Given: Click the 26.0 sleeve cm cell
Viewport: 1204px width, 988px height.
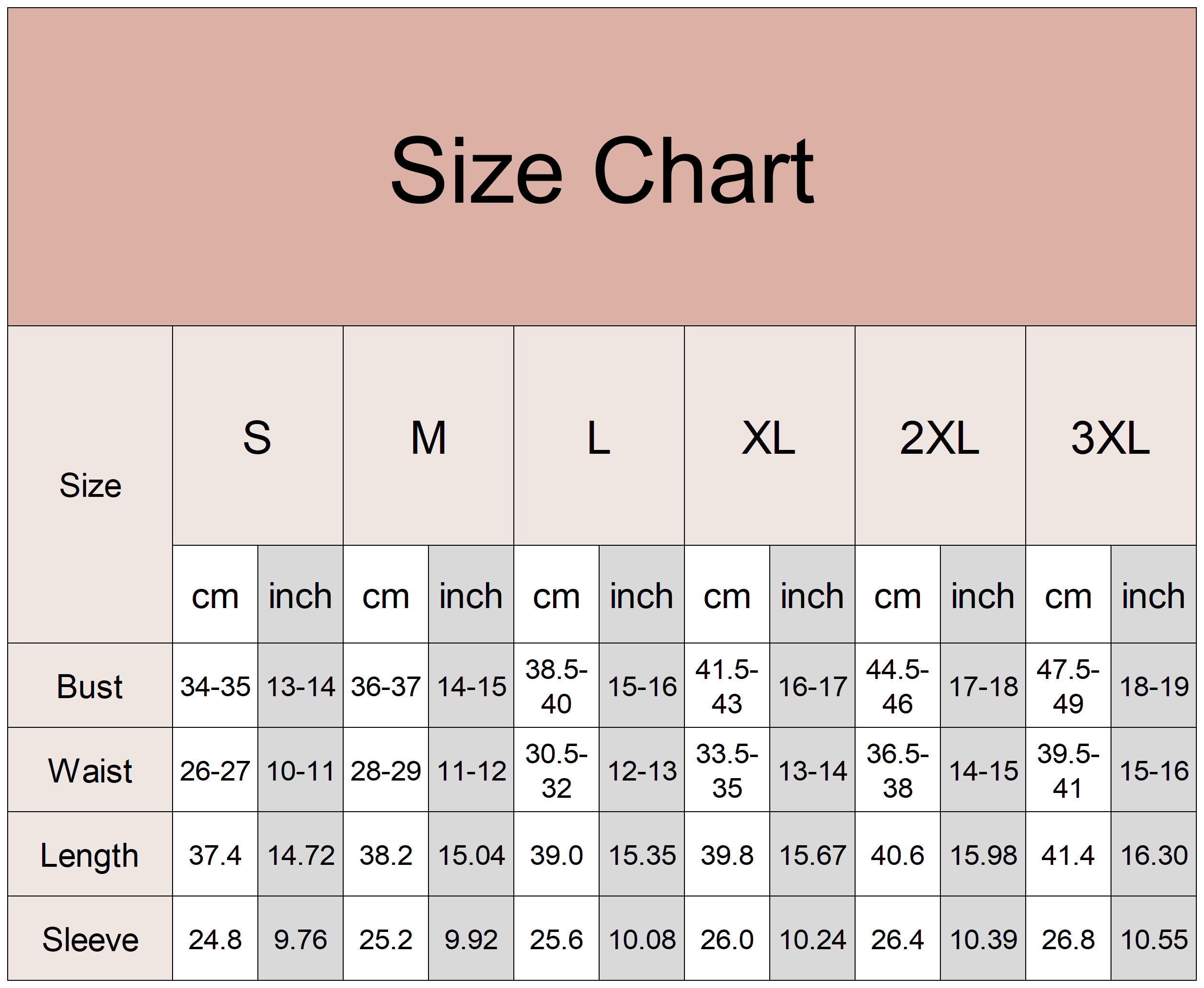Looking at the screenshot, I should pyautogui.click(x=727, y=939).
